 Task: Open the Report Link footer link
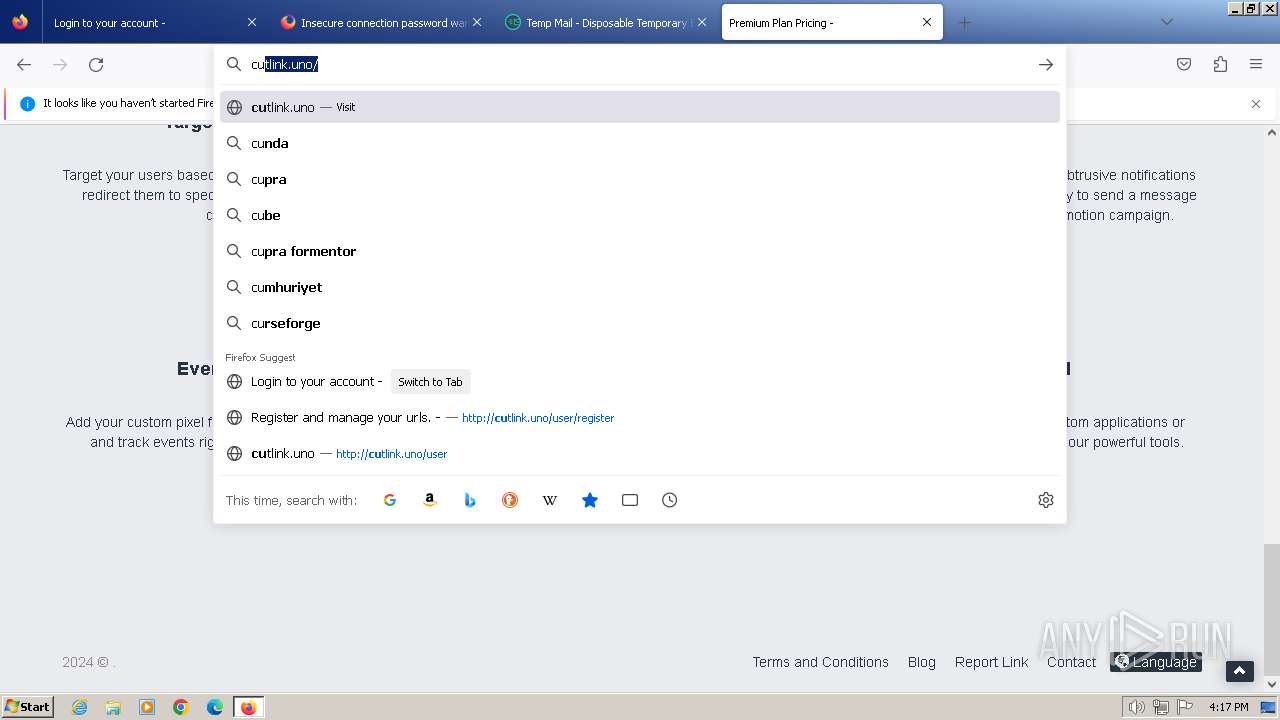pyautogui.click(x=991, y=662)
